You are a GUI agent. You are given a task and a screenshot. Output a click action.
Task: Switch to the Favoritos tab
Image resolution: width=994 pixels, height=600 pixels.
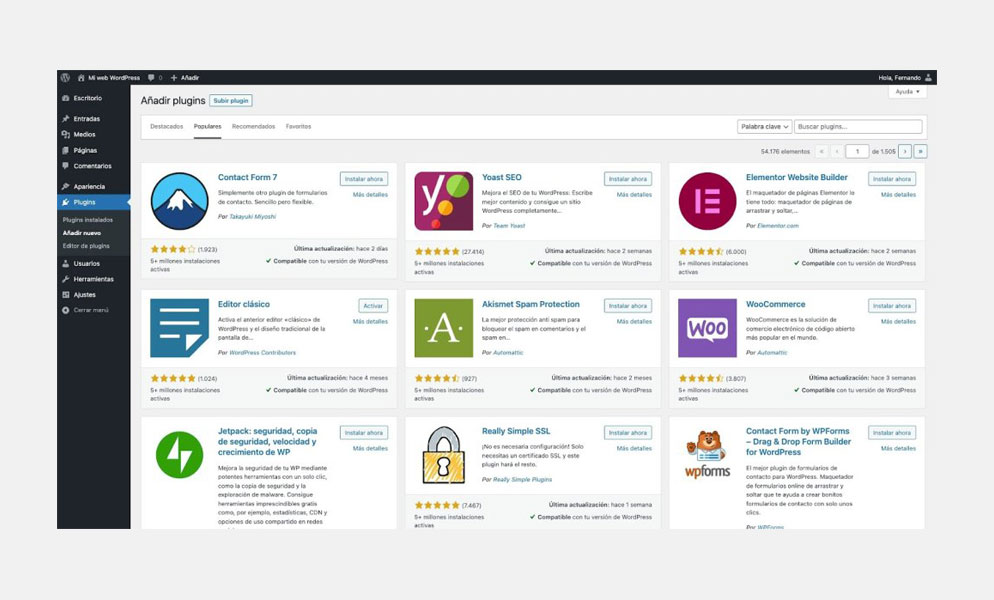[x=299, y=127]
